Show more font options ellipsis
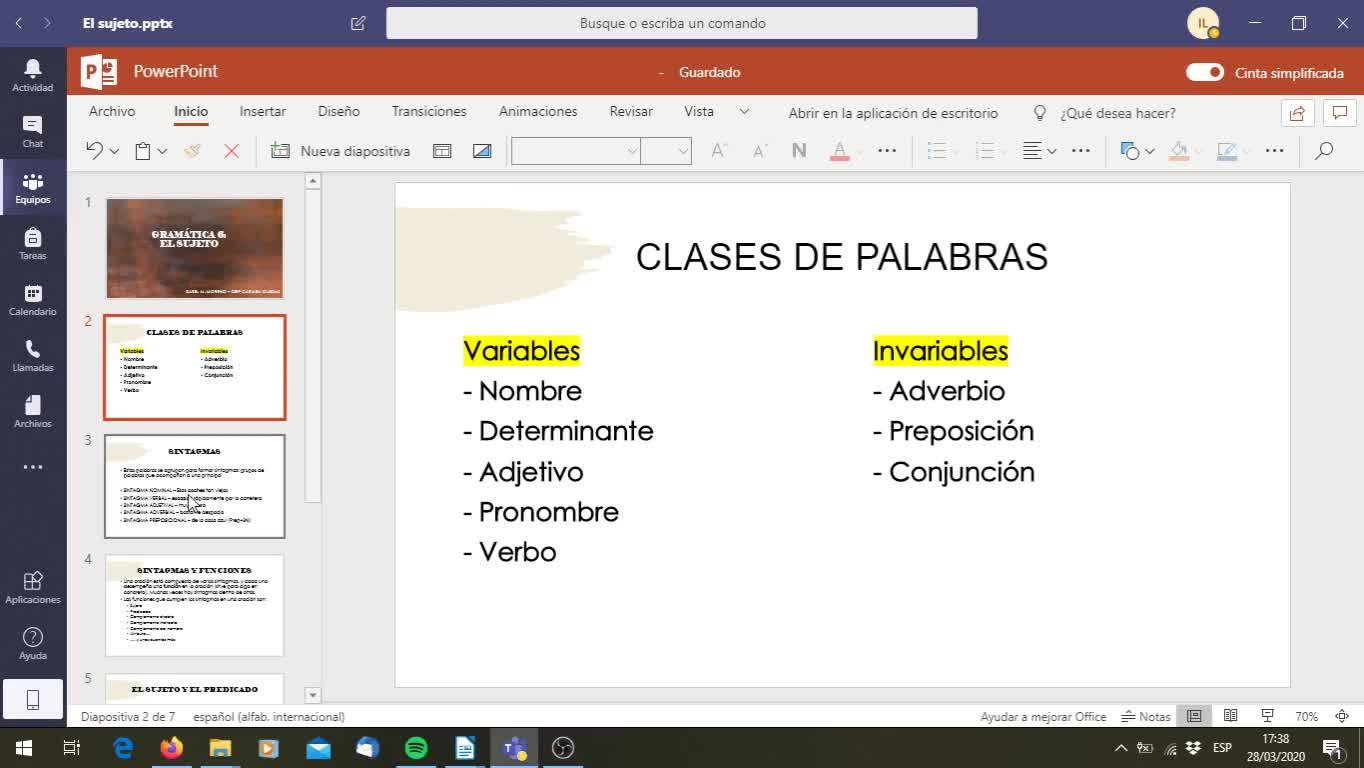1364x768 pixels. click(887, 151)
